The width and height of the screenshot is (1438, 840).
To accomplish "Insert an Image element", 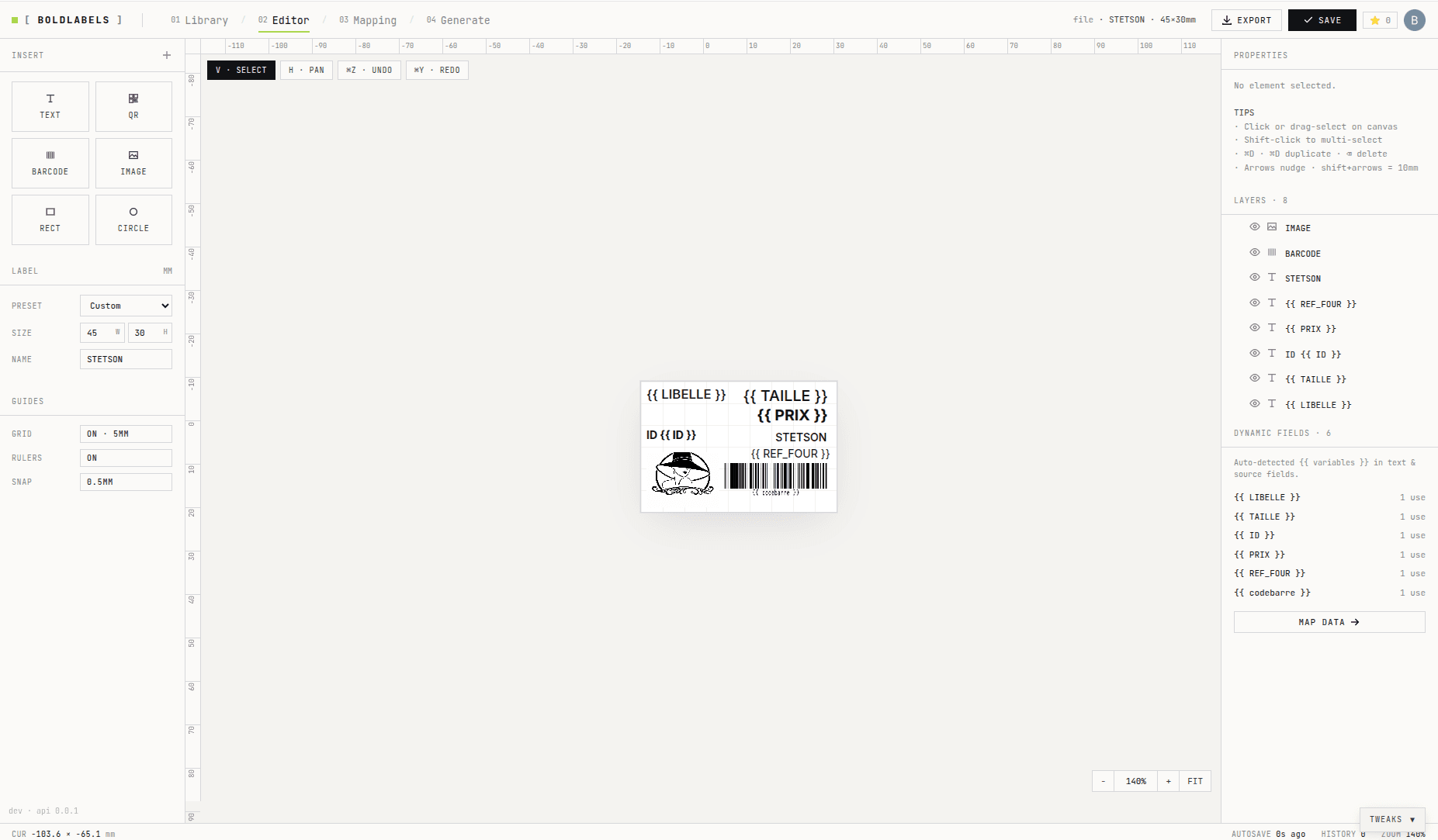I will click(133, 163).
